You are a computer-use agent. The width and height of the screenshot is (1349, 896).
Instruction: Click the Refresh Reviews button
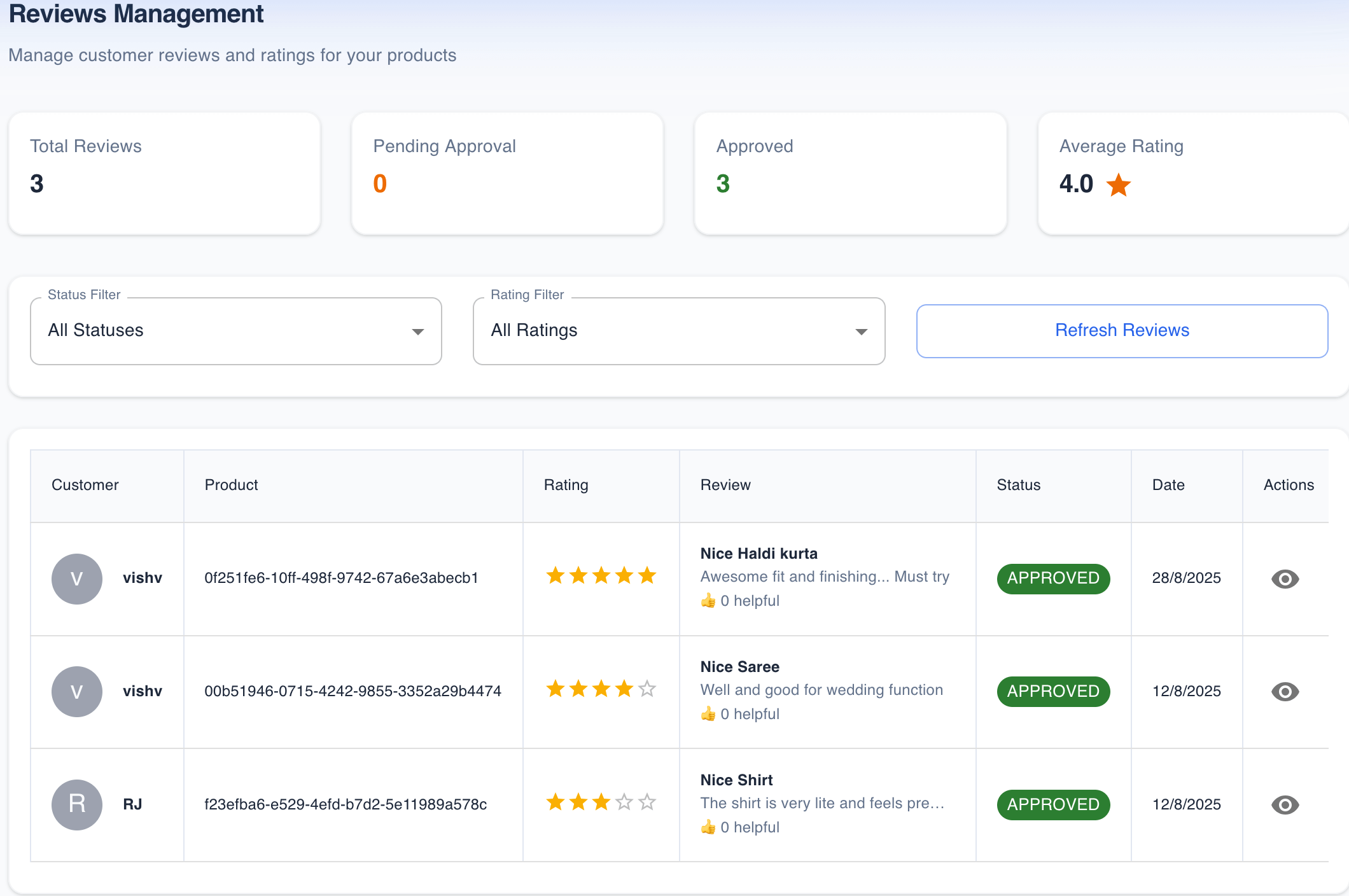pyautogui.click(x=1122, y=330)
